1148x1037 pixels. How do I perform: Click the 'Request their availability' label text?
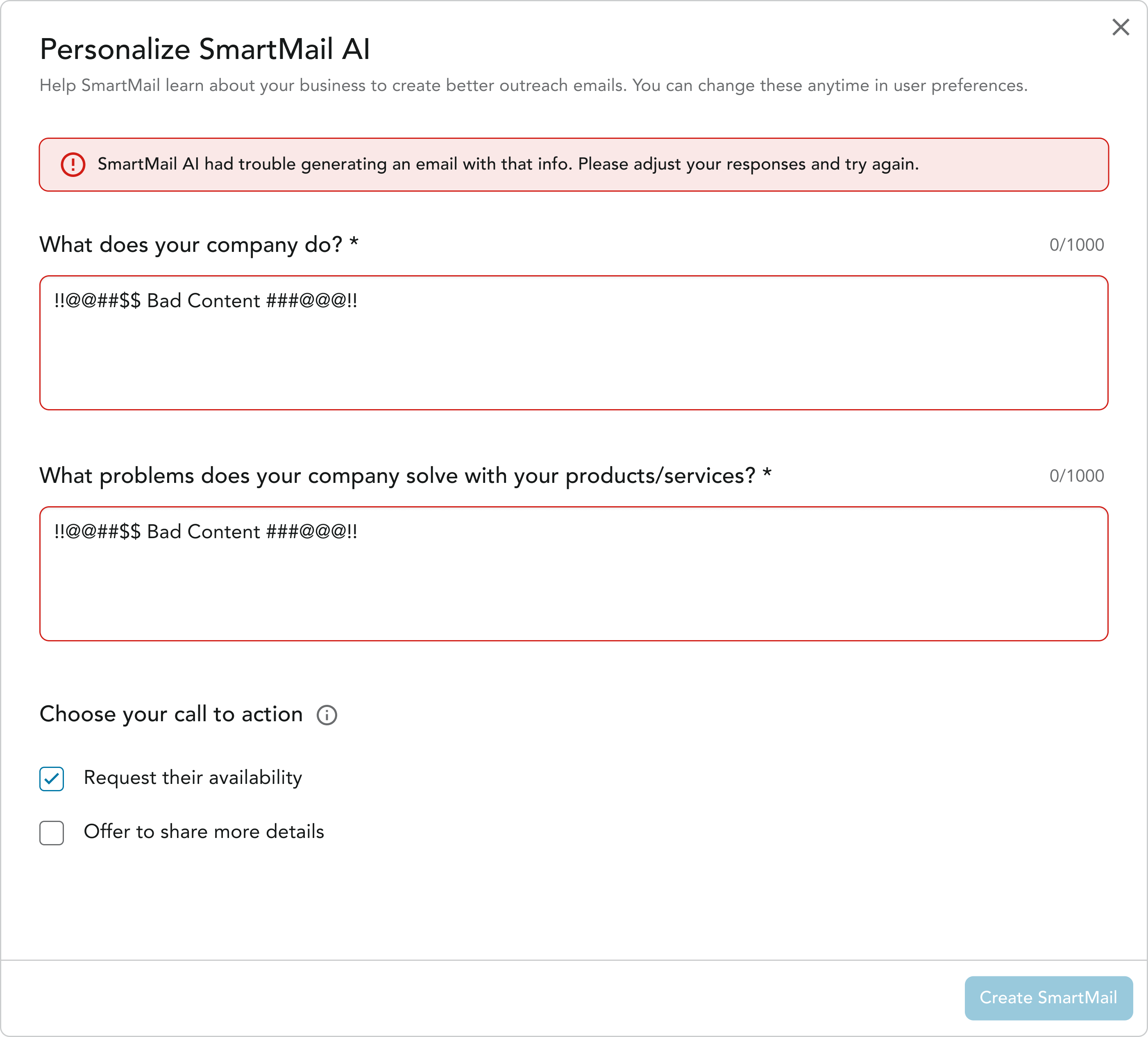(x=193, y=778)
